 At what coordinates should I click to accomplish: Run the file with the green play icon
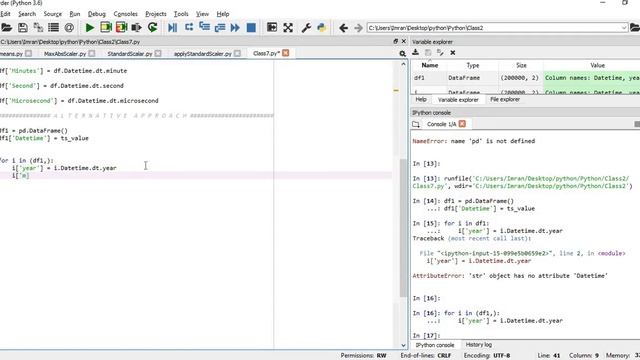(x=90, y=28)
